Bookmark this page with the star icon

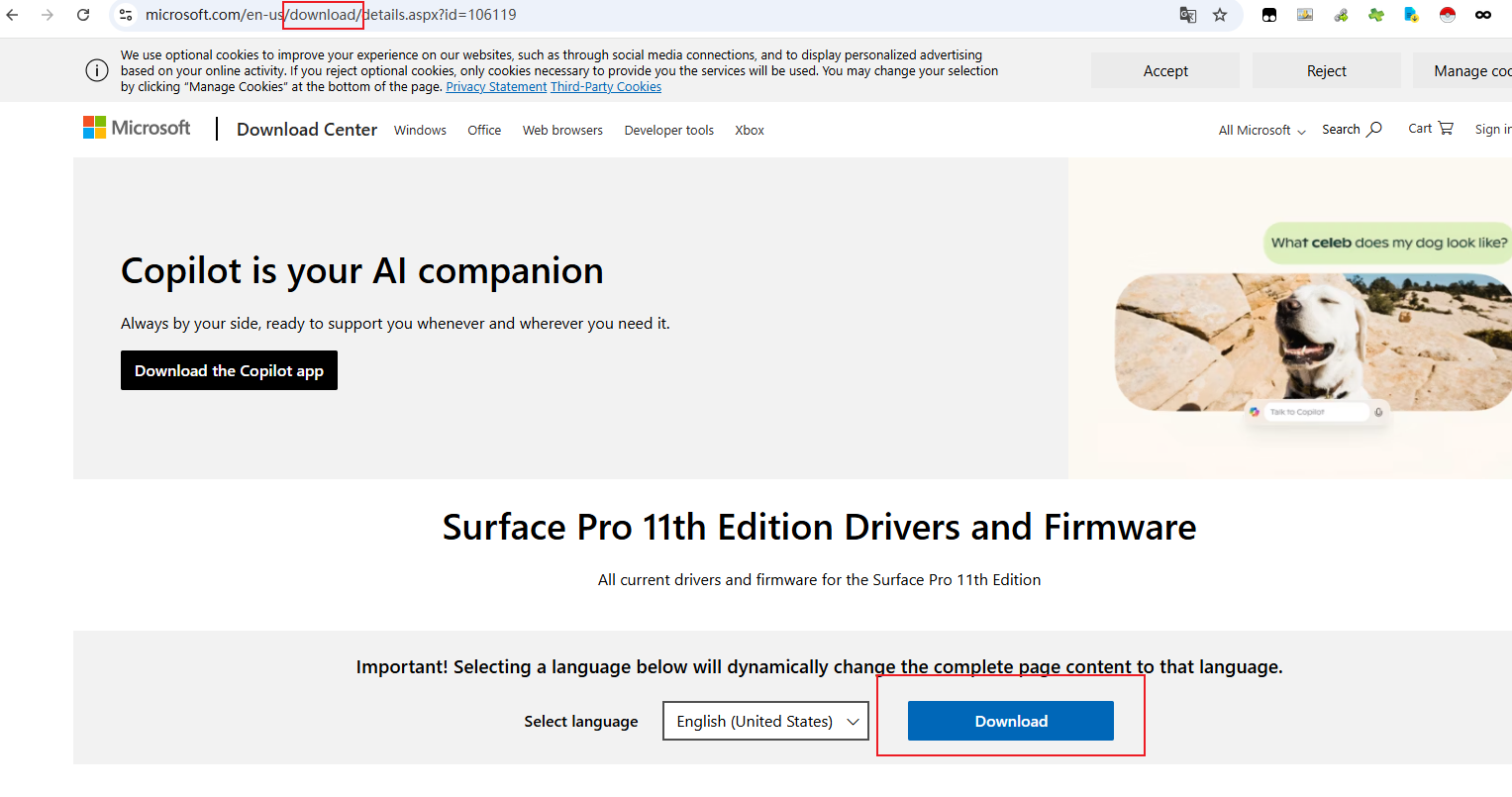coord(1220,15)
